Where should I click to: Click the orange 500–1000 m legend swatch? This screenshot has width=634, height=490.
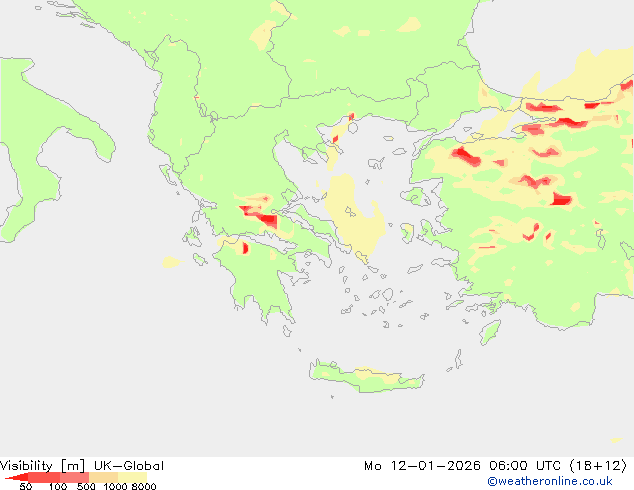point(104,477)
